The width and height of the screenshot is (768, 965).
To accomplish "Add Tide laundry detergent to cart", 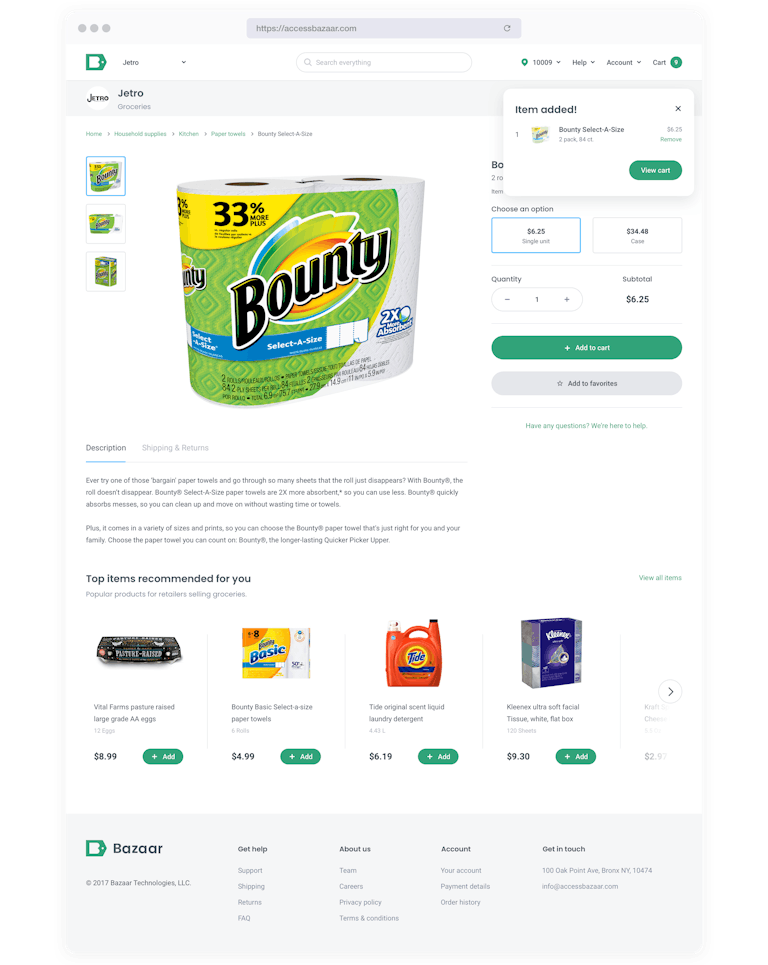I will tap(438, 756).
